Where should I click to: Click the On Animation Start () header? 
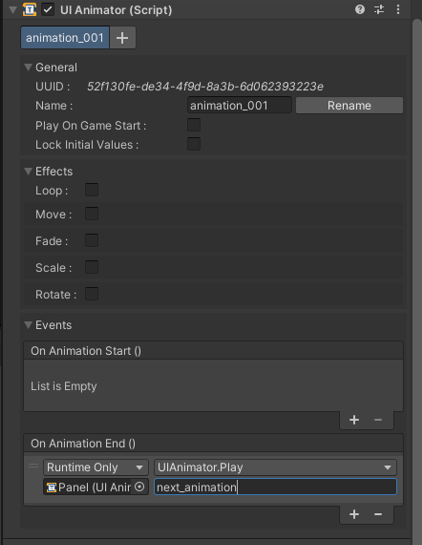pyautogui.click(x=213, y=351)
